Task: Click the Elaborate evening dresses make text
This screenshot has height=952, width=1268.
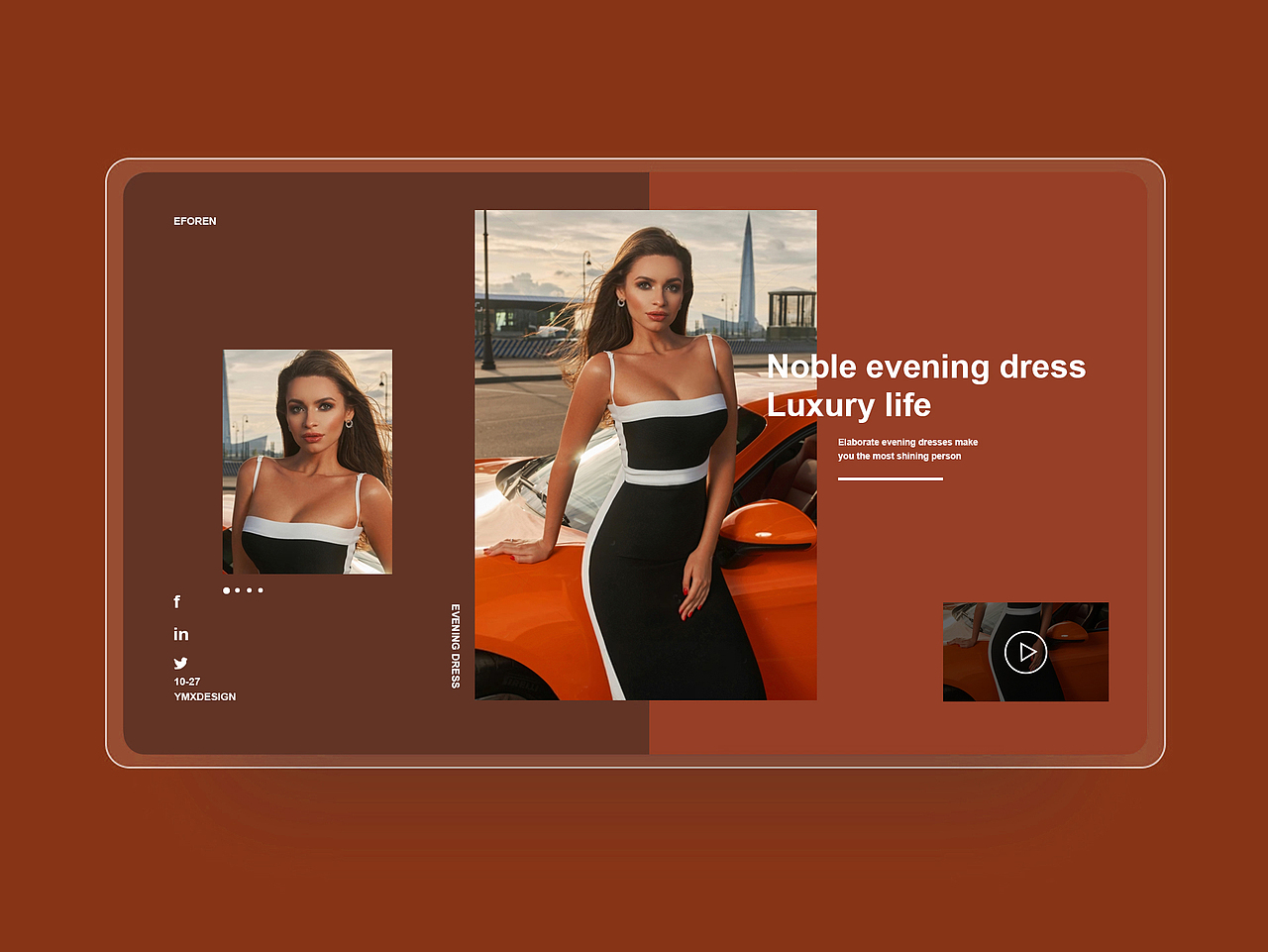Action: click(907, 442)
